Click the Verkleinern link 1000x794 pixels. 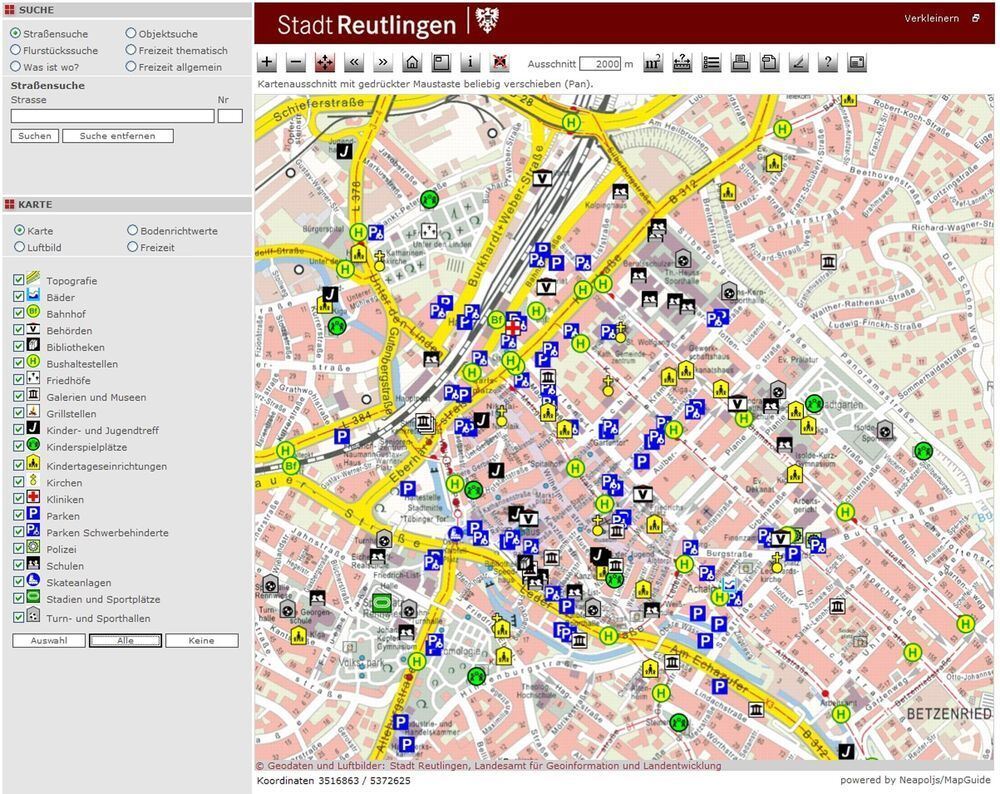pos(931,18)
